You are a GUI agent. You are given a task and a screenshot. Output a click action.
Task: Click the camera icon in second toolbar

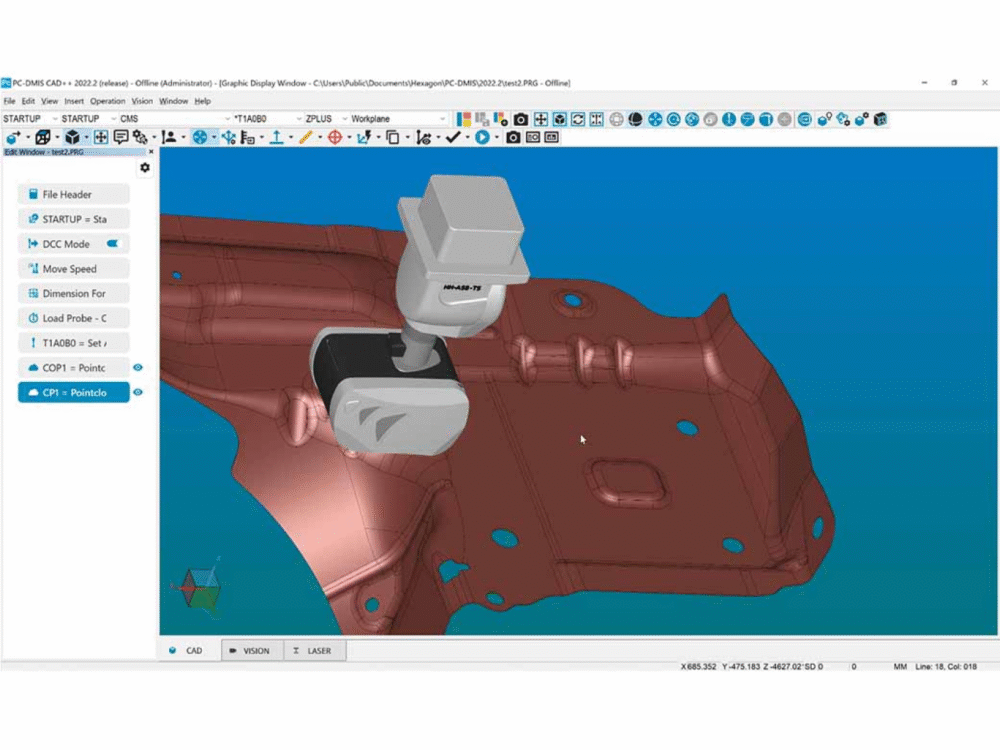[x=513, y=137]
